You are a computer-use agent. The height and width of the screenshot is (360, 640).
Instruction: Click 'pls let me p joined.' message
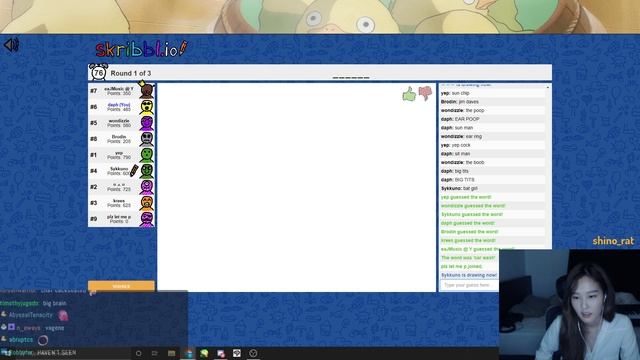461,267
